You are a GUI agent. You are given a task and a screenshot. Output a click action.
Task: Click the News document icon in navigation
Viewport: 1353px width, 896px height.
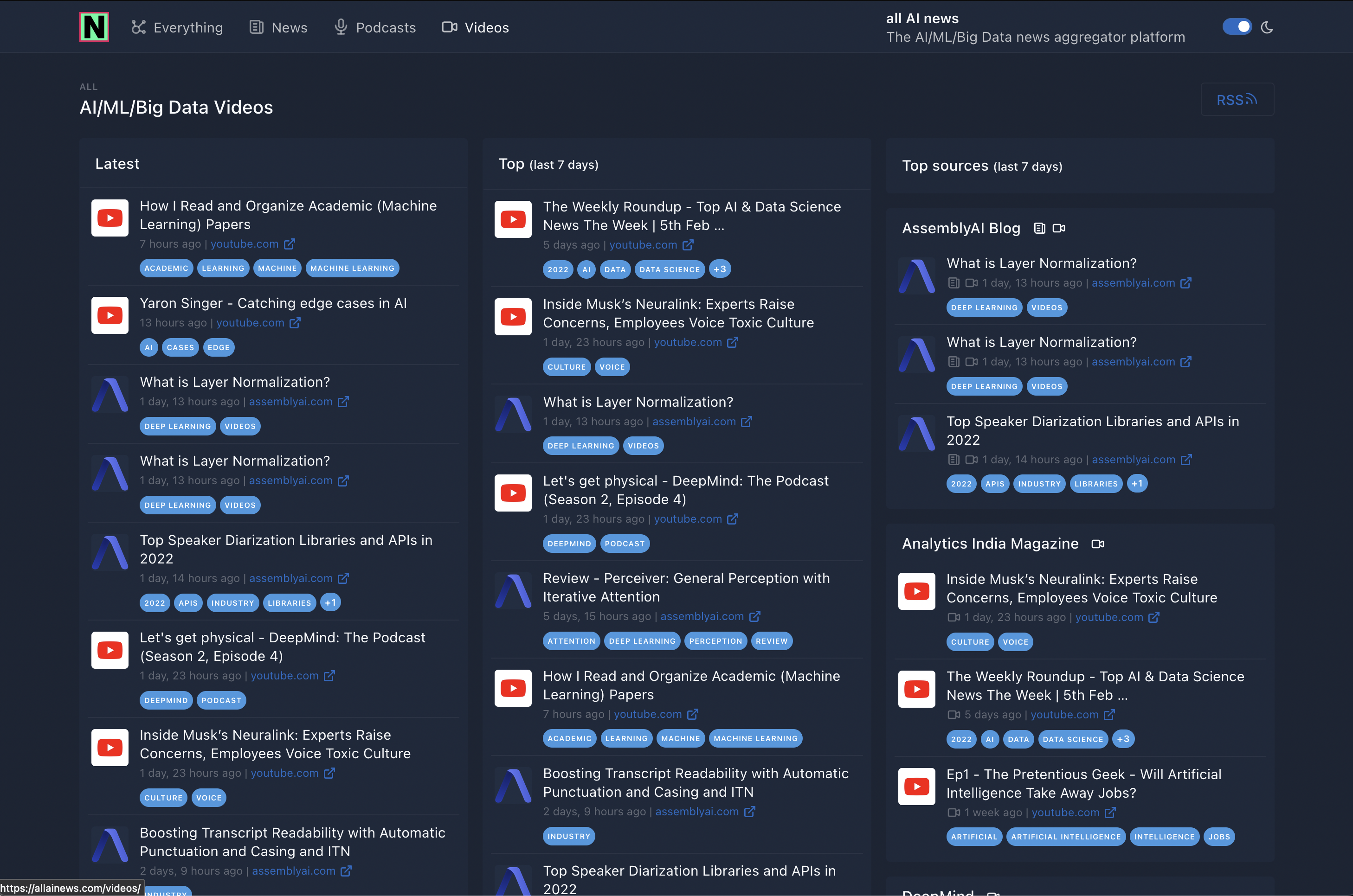[256, 27]
